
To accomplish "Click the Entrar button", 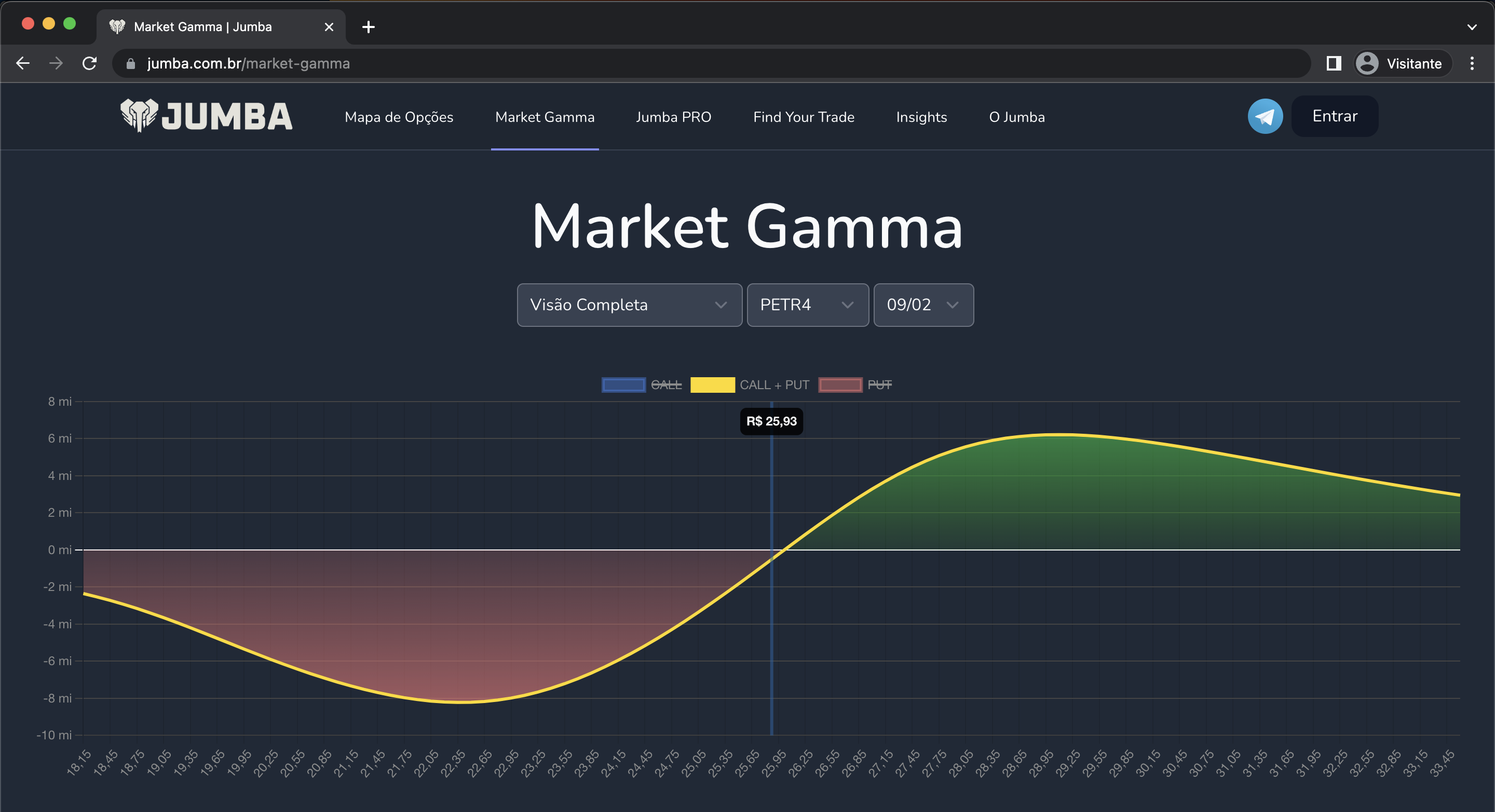I will pos(1334,116).
